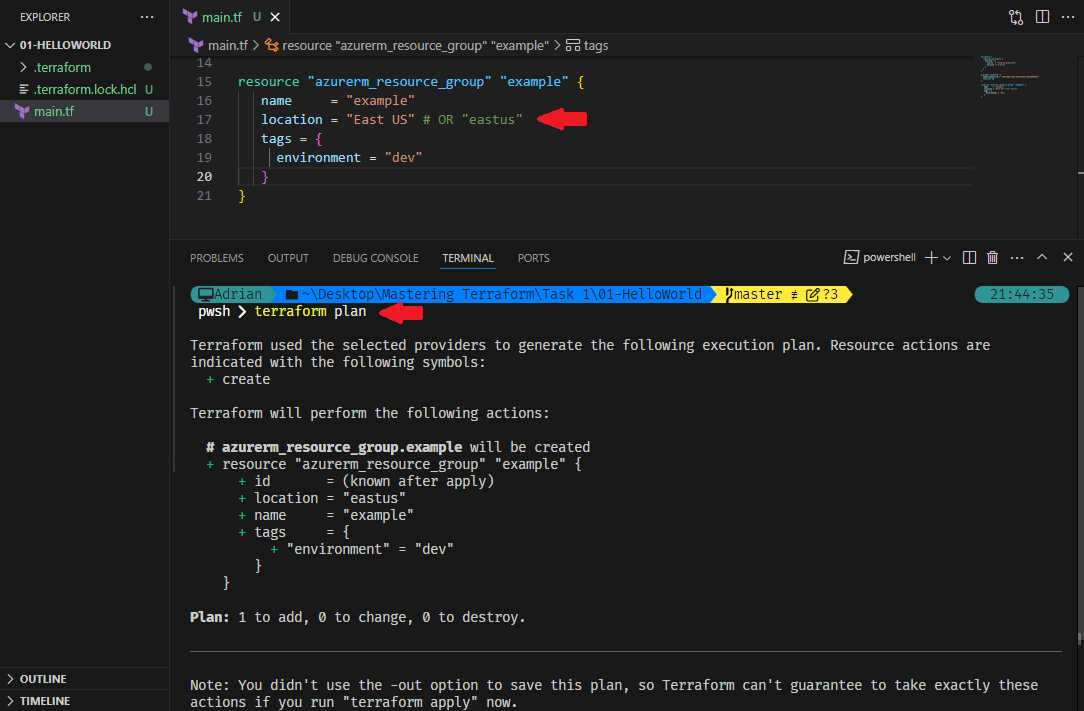
Task: Click the Plan: 1 to add summary line
Action: pos(357,617)
